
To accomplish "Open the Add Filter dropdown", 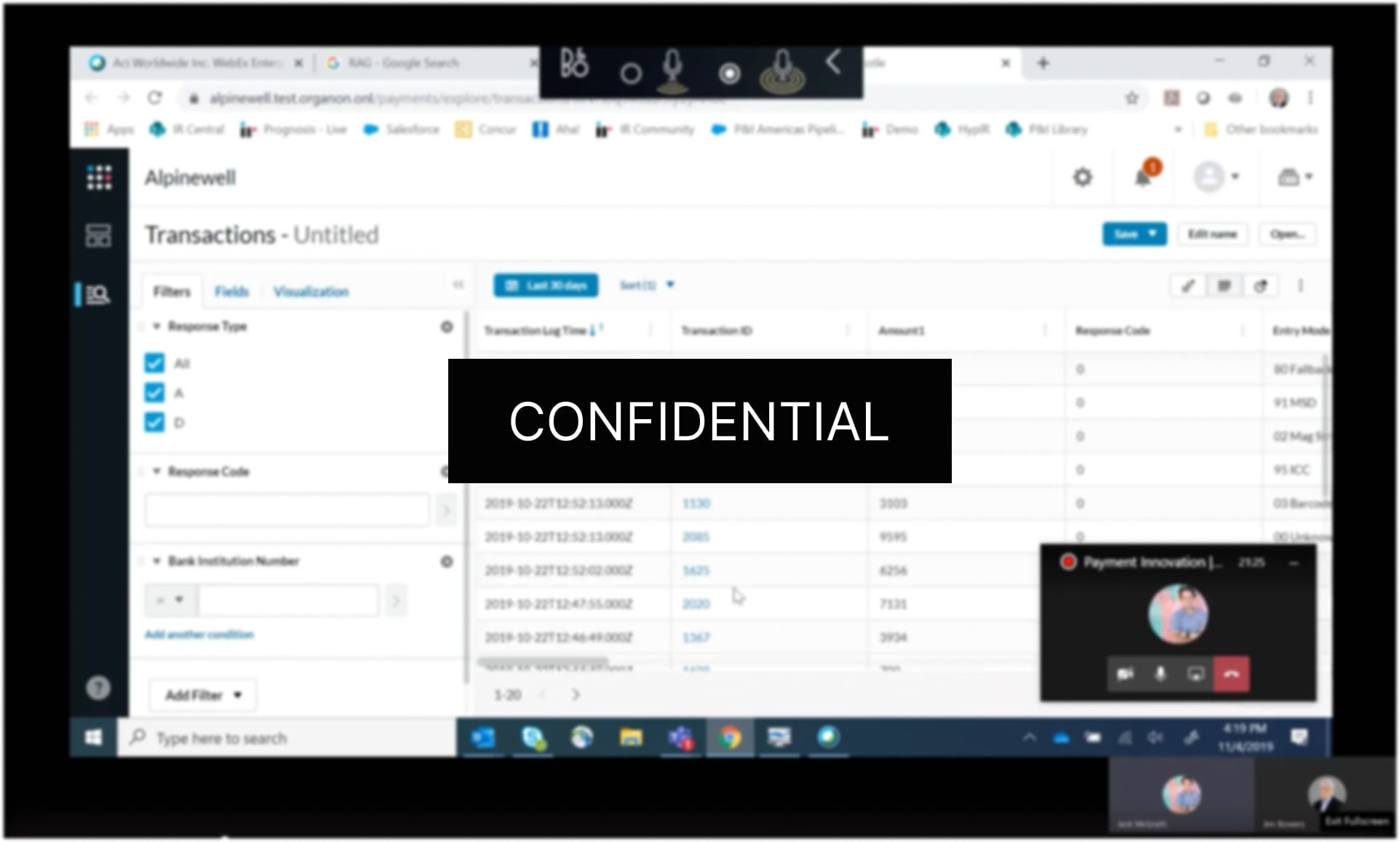I will point(203,695).
